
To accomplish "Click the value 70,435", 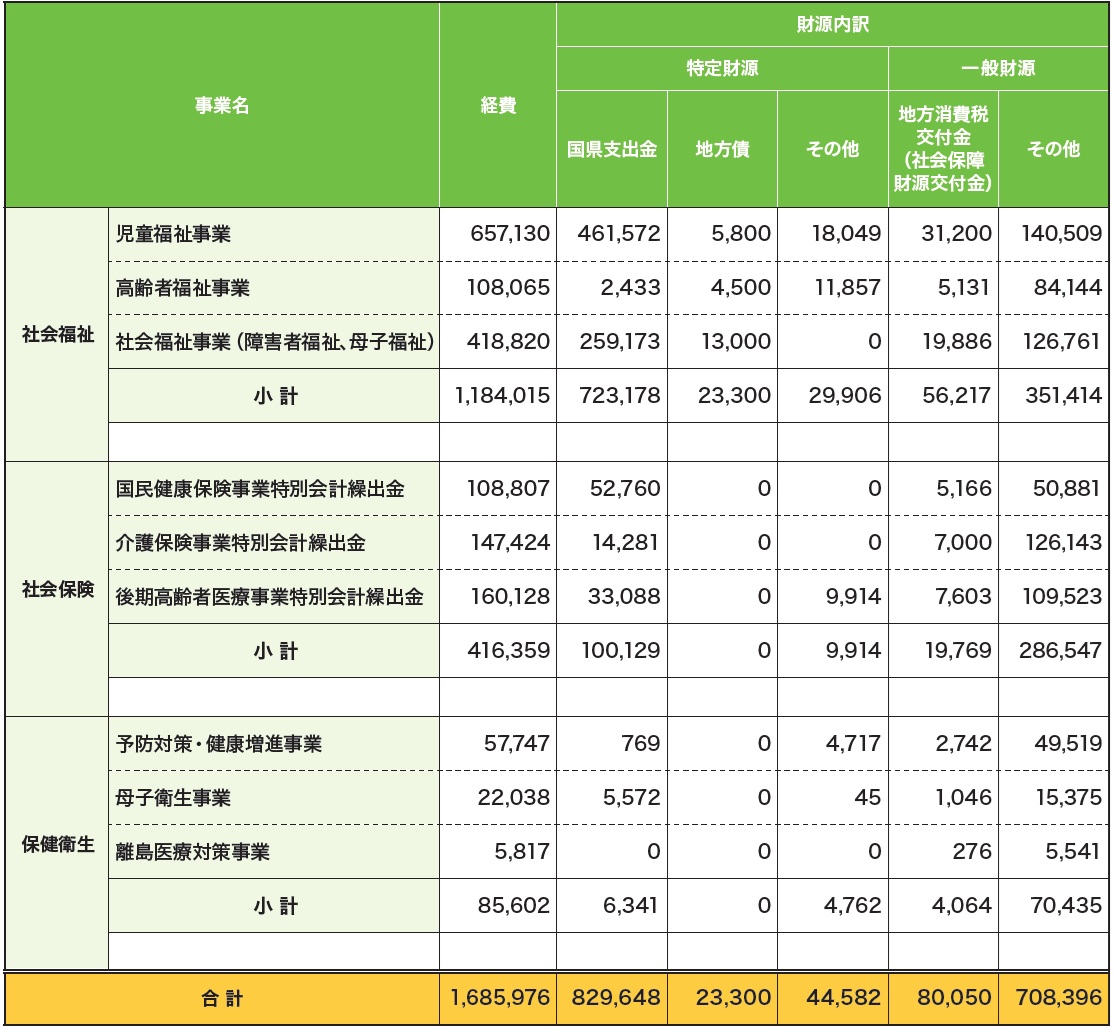I will (1066, 906).
